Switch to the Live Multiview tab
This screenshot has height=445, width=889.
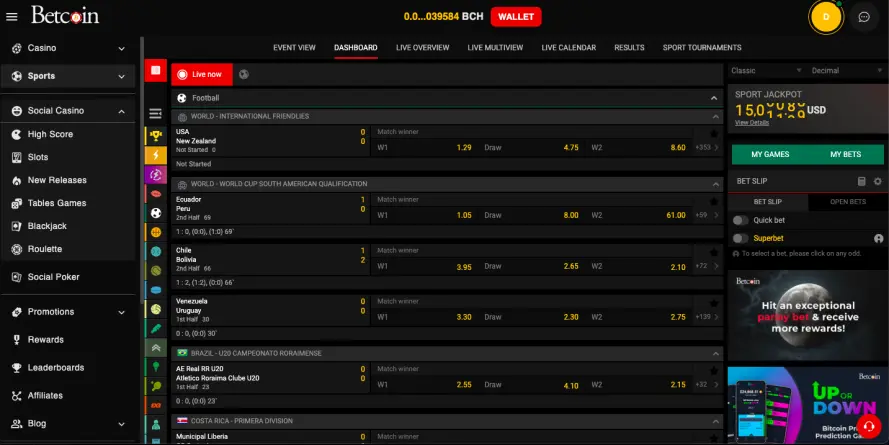[495, 48]
